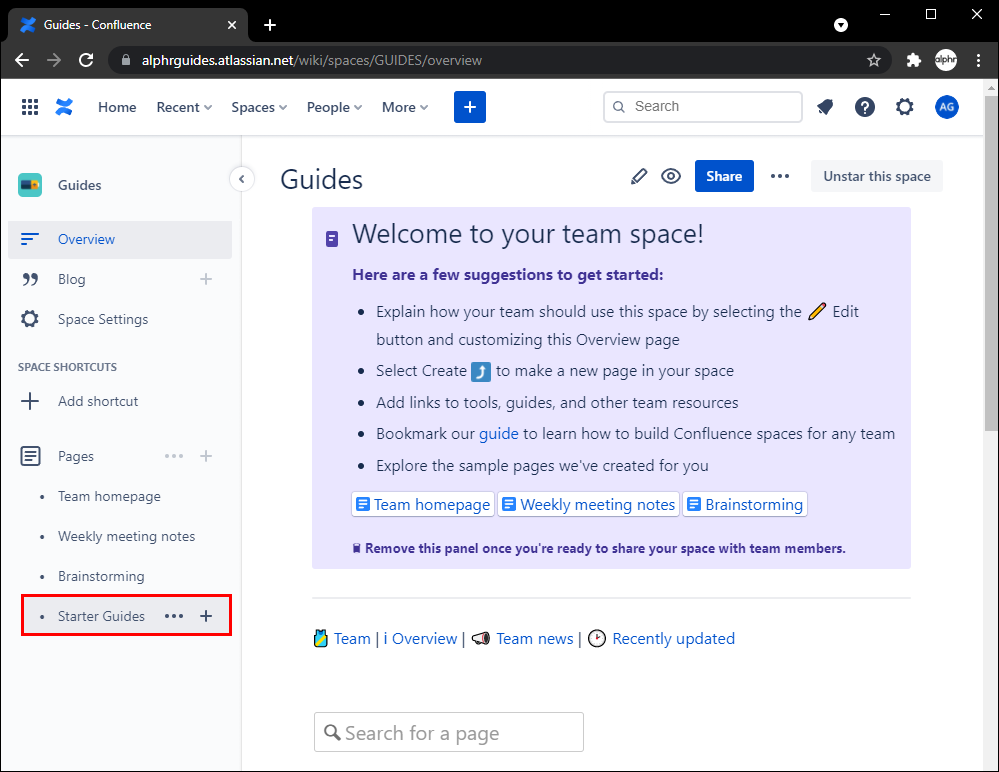Image resolution: width=999 pixels, height=772 pixels.
Task: Open Chrome three-dot menu
Action: (979, 61)
